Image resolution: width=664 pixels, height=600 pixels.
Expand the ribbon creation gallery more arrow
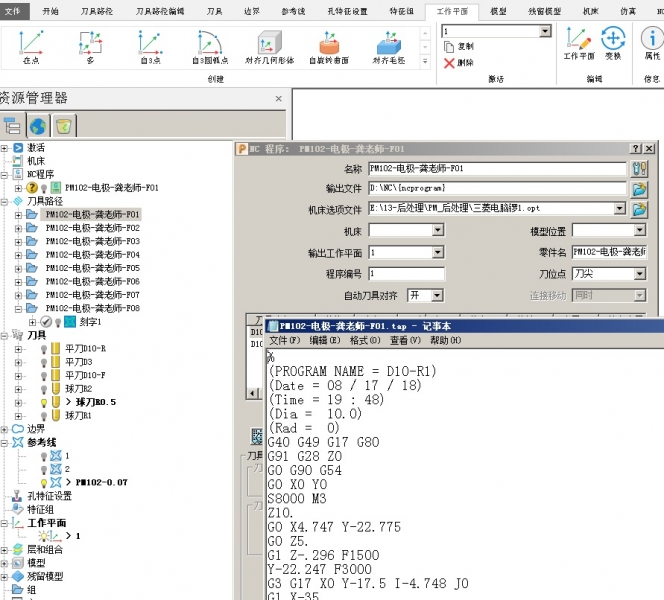click(425, 61)
